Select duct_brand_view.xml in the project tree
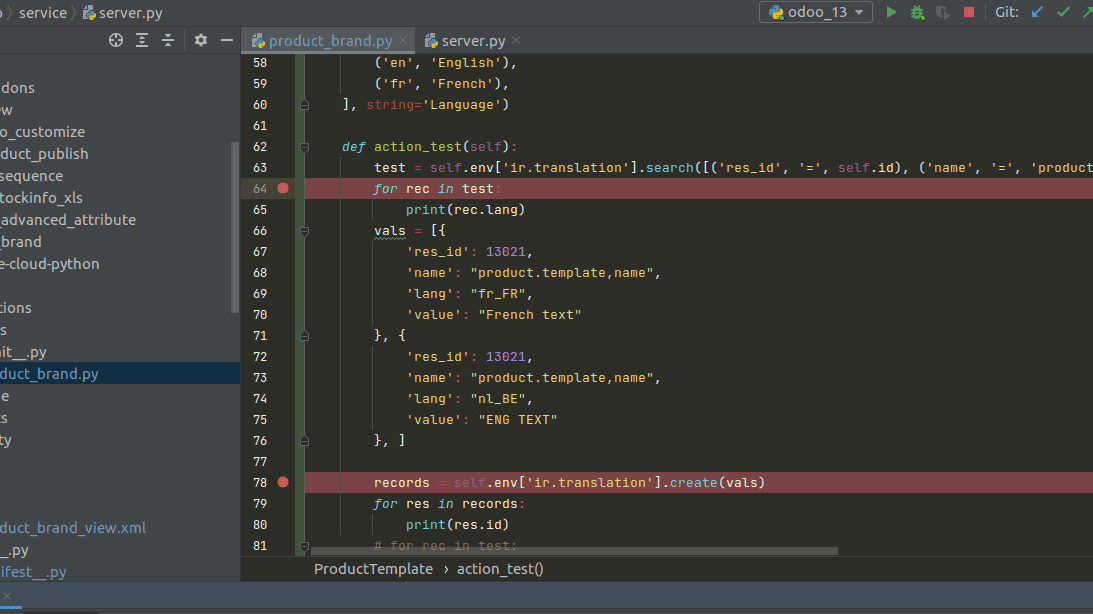This screenshot has height=614, width=1093. 72,528
